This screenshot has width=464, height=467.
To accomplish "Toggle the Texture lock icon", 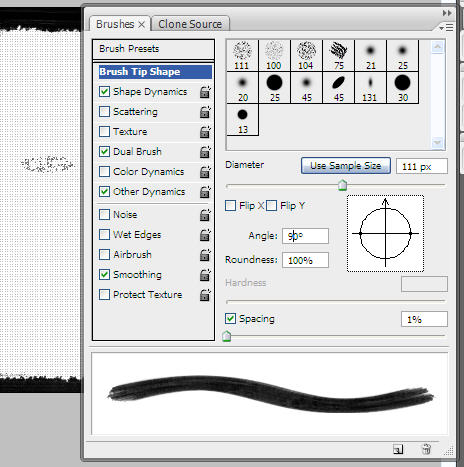I will click(x=205, y=132).
